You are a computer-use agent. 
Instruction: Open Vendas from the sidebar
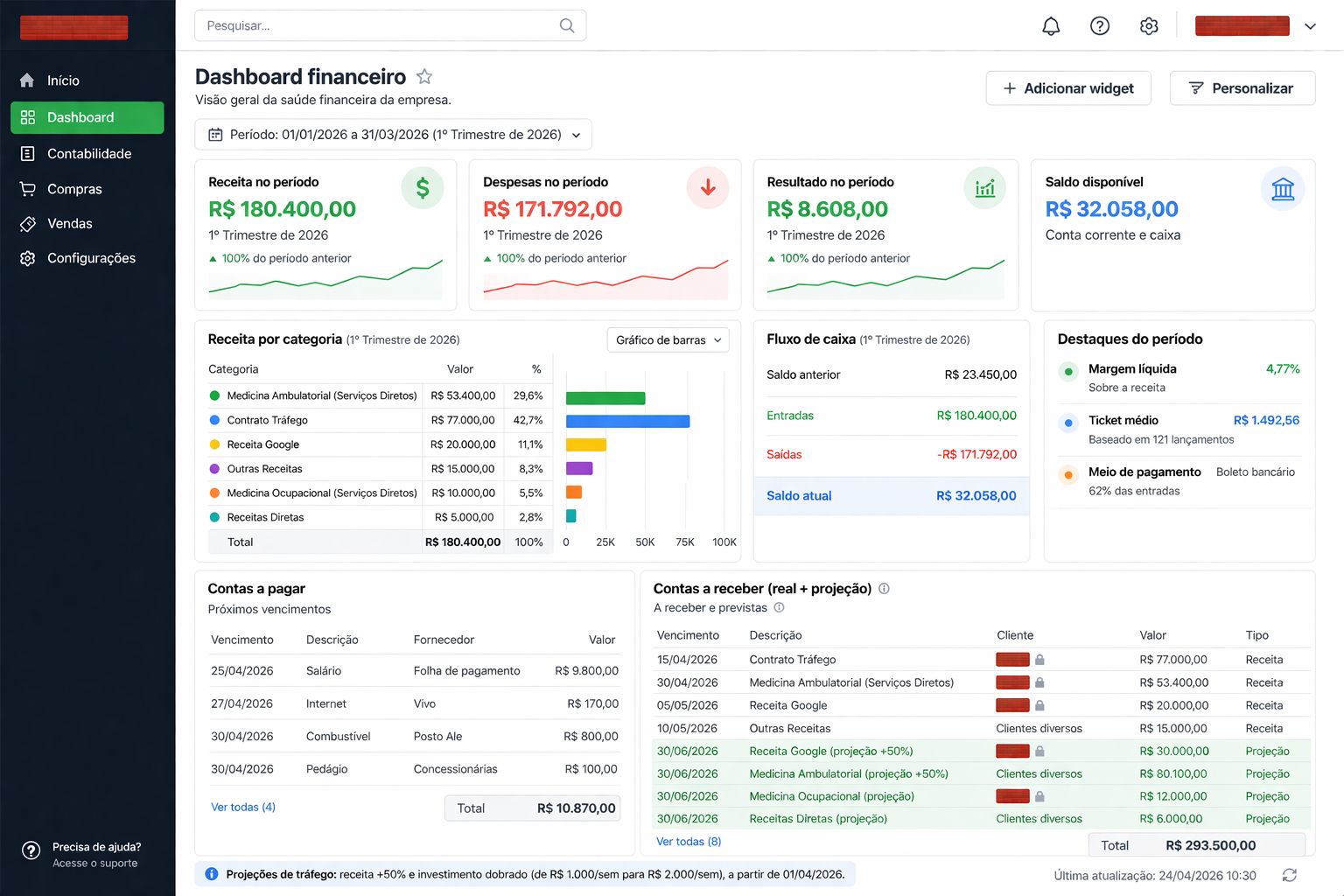(69, 223)
